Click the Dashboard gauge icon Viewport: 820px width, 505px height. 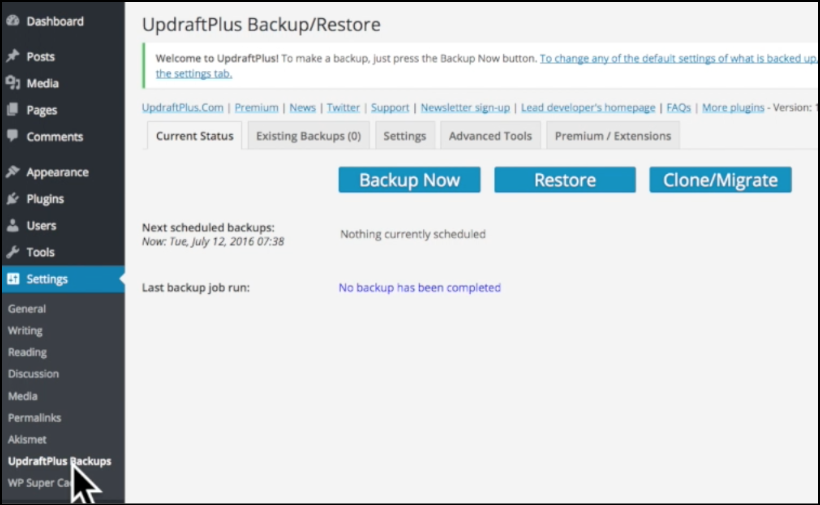click(x=13, y=21)
